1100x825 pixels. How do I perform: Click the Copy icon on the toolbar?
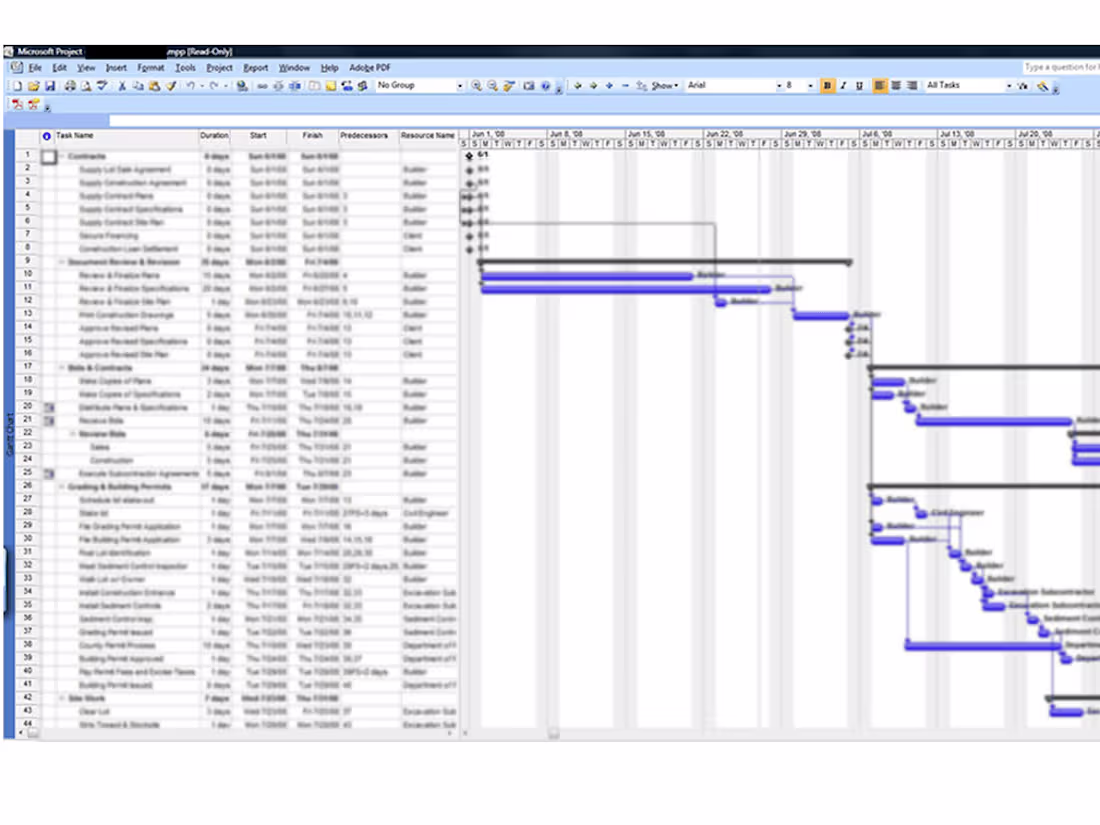(139, 86)
